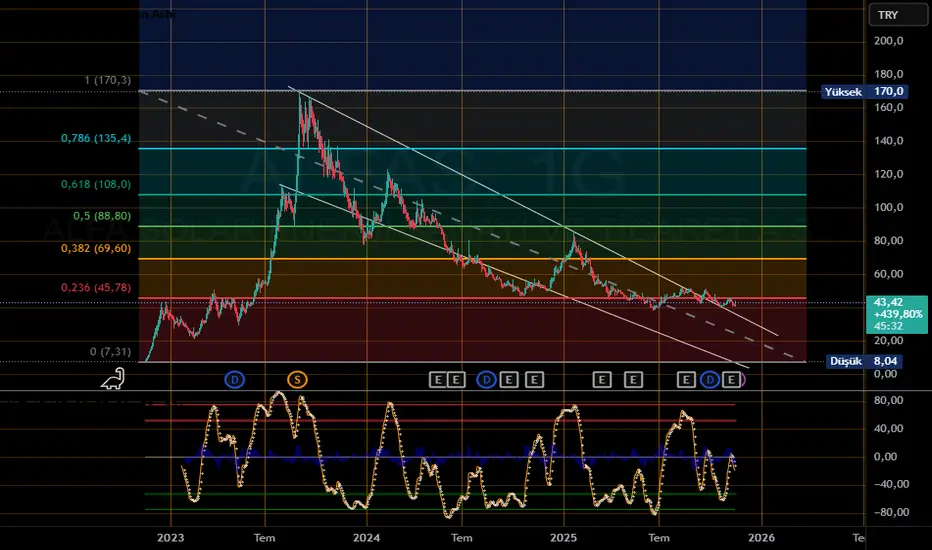Click the Yüksek 170,0 high price label

[864, 91]
